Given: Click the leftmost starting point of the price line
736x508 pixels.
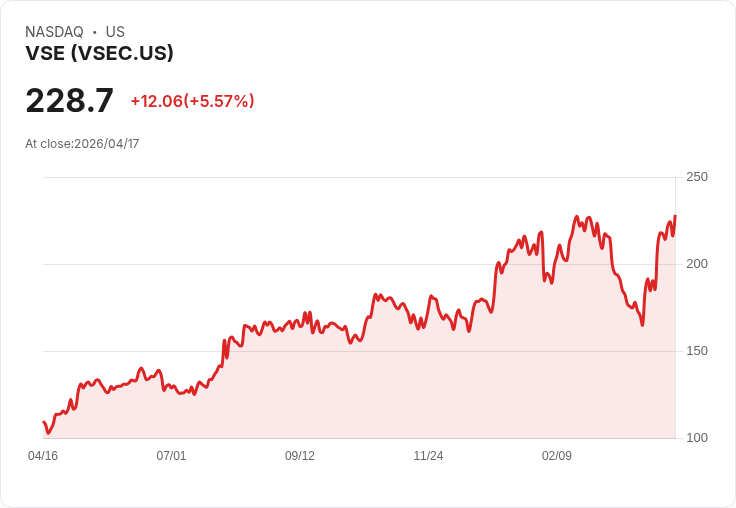Looking at the screenshot, I should (x=44, y=422).
